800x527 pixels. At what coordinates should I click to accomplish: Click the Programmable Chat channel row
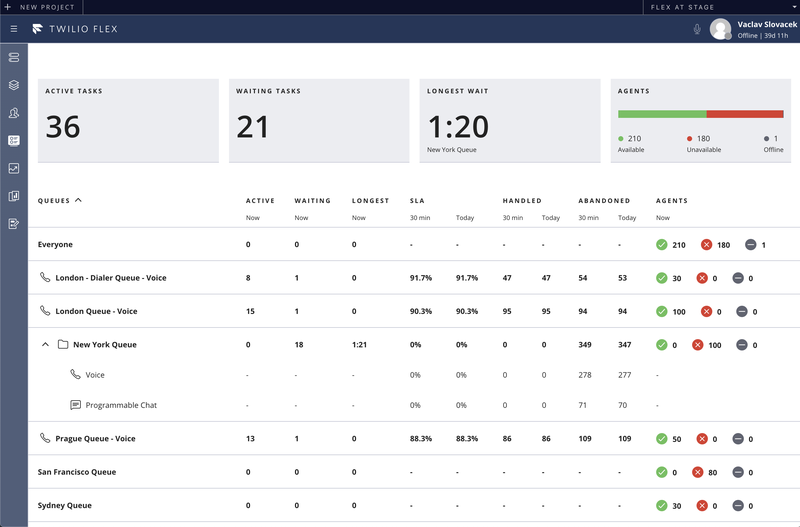[x=121, y=406]
